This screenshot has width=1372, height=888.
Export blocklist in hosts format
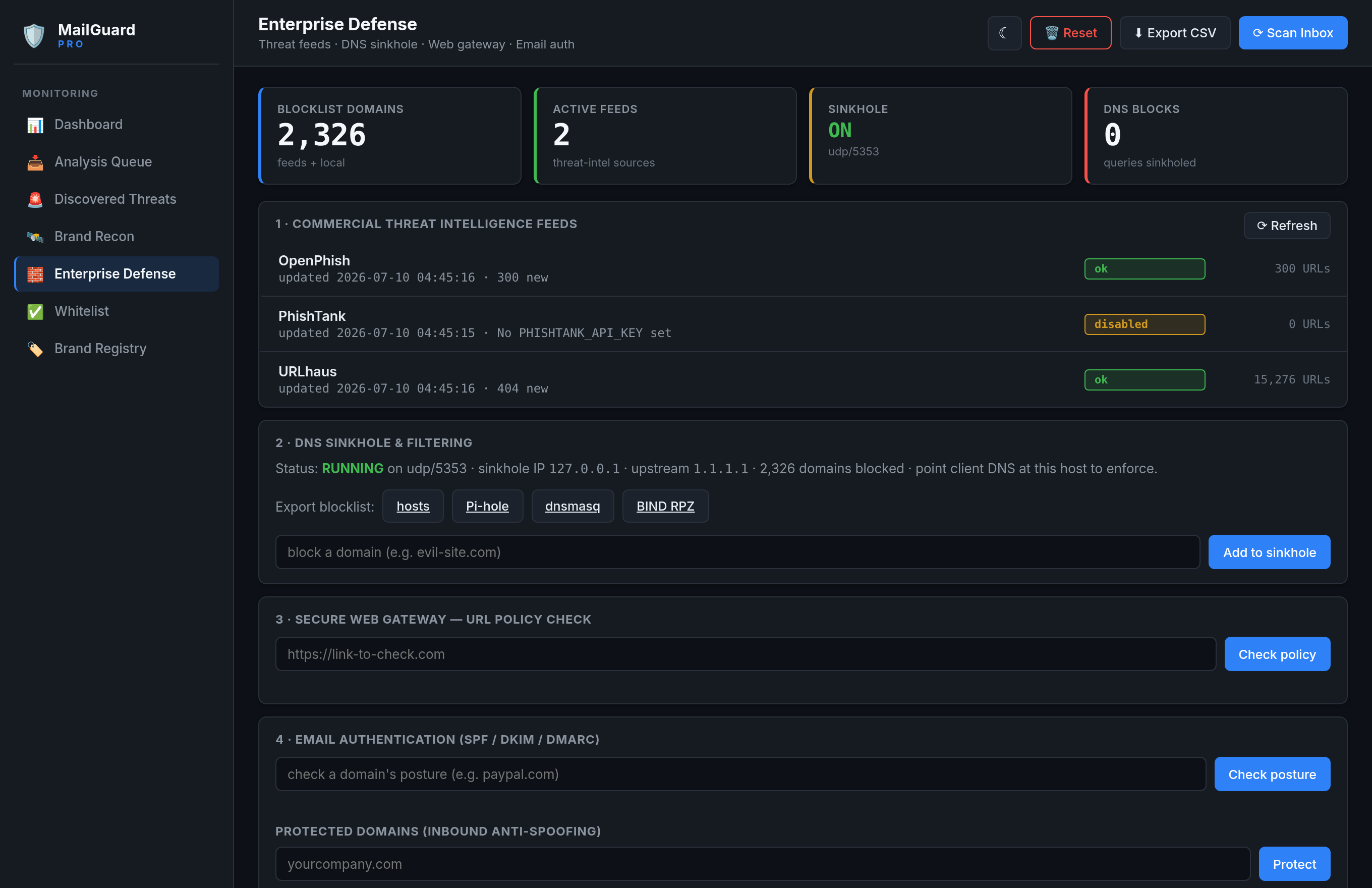[413, 506]
